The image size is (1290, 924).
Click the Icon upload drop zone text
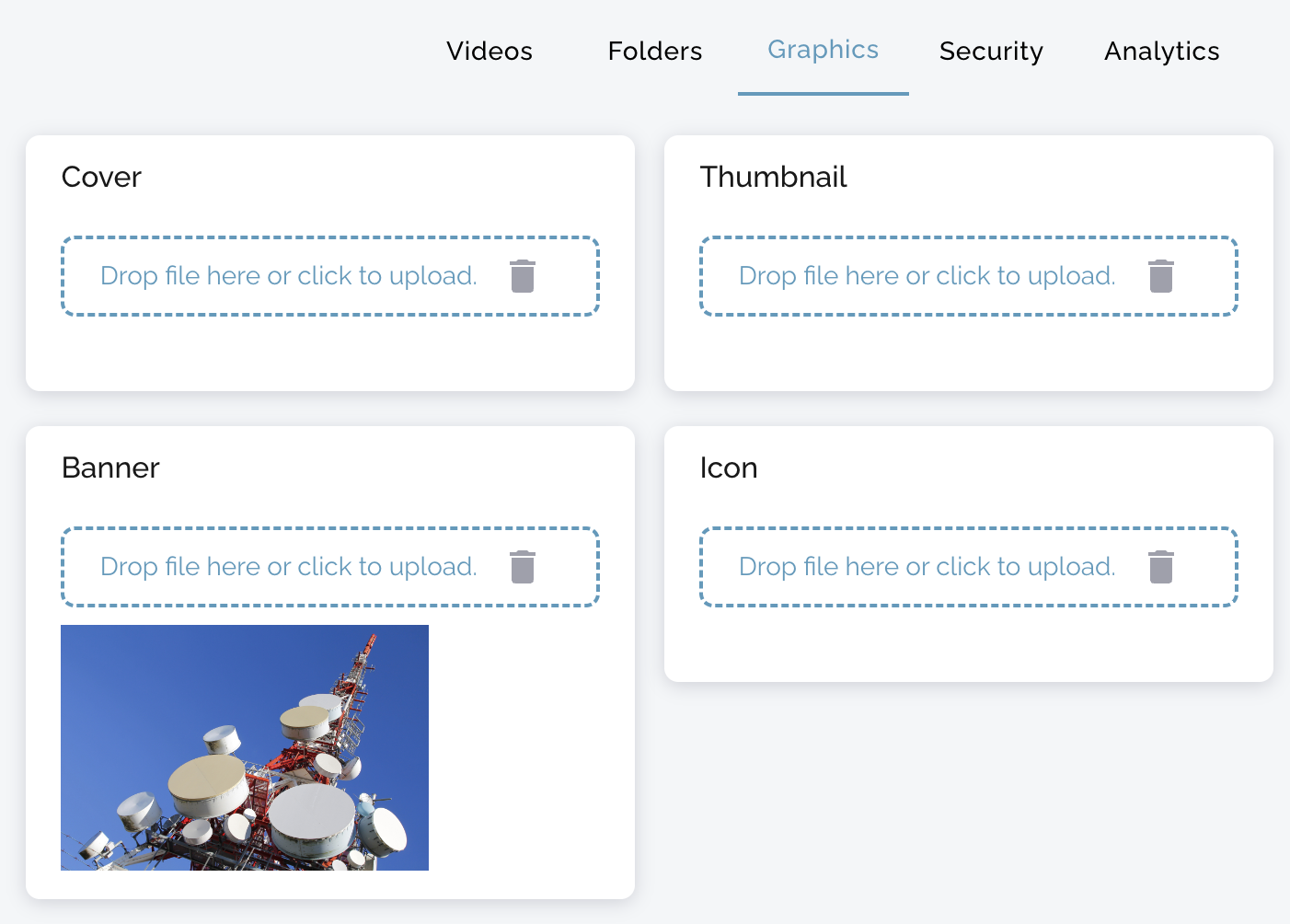(x=927, y=567)
